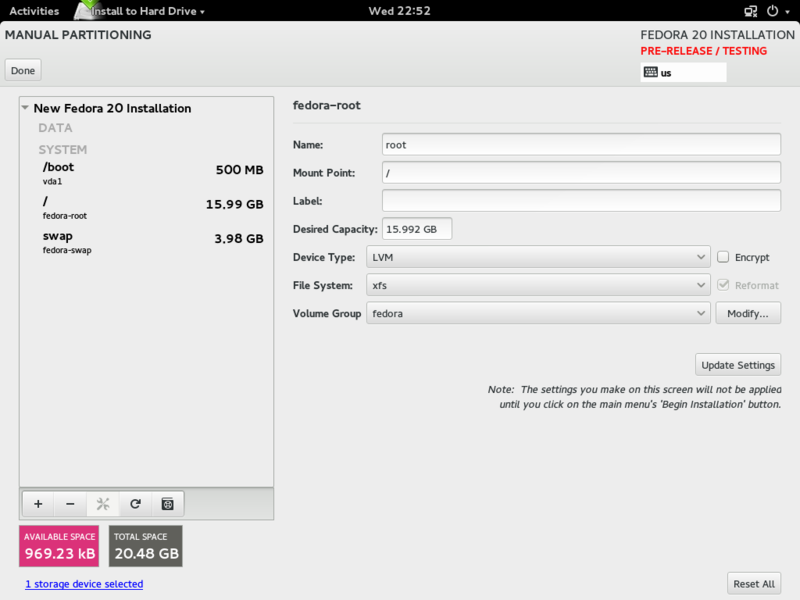Image resolution: width=800 pixels, height=600 pixels.
Task: Click Desired Capacity field 15.992 GB
Action: click(x=417, y=229)
